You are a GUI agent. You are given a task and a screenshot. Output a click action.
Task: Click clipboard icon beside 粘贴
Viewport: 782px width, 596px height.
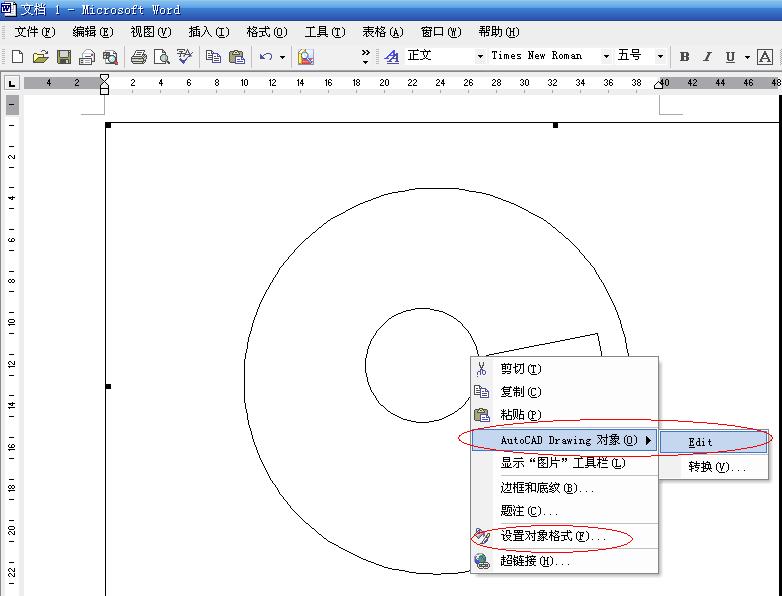(x=482, y=415)
